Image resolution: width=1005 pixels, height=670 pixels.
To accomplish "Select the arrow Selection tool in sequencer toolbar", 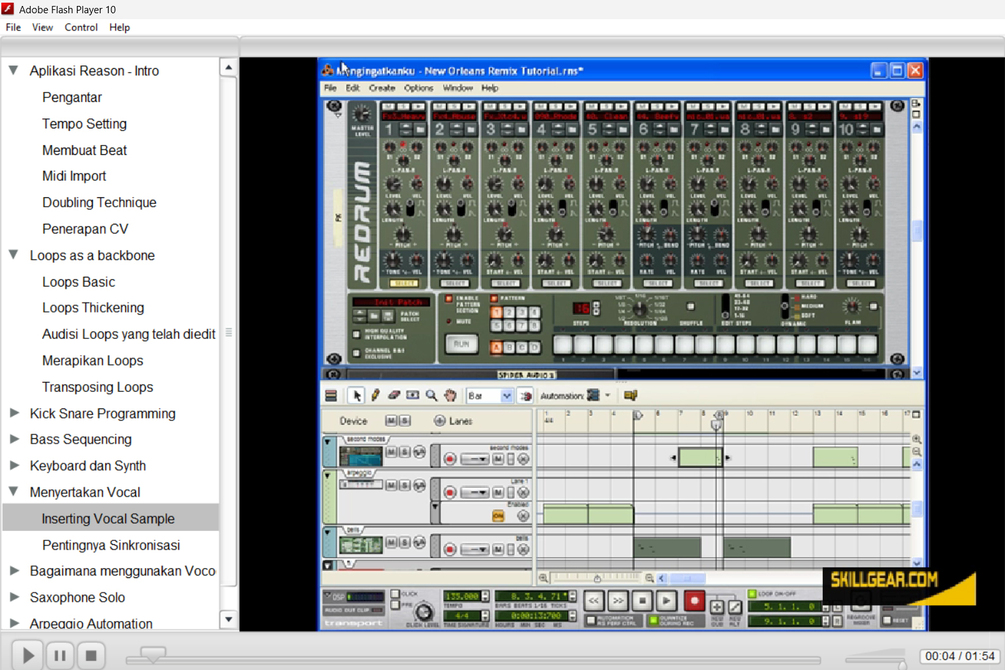I will click(x=356, y=396).
